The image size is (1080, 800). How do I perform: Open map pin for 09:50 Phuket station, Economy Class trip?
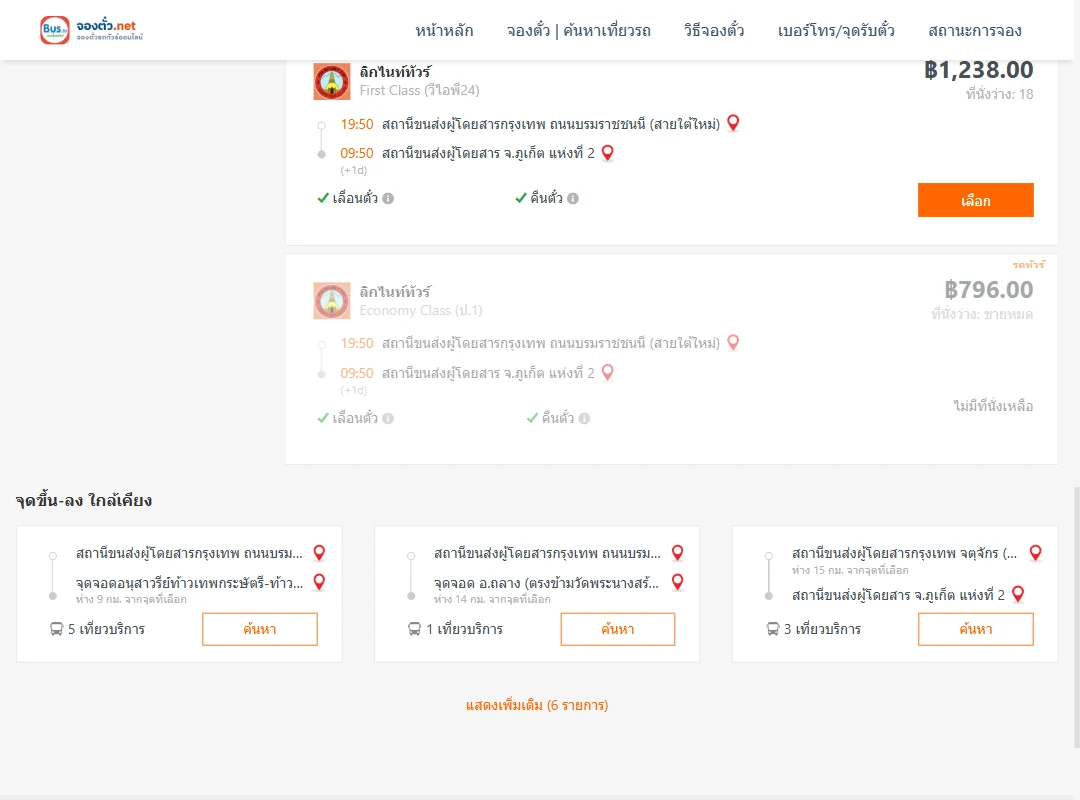[608, 373]
